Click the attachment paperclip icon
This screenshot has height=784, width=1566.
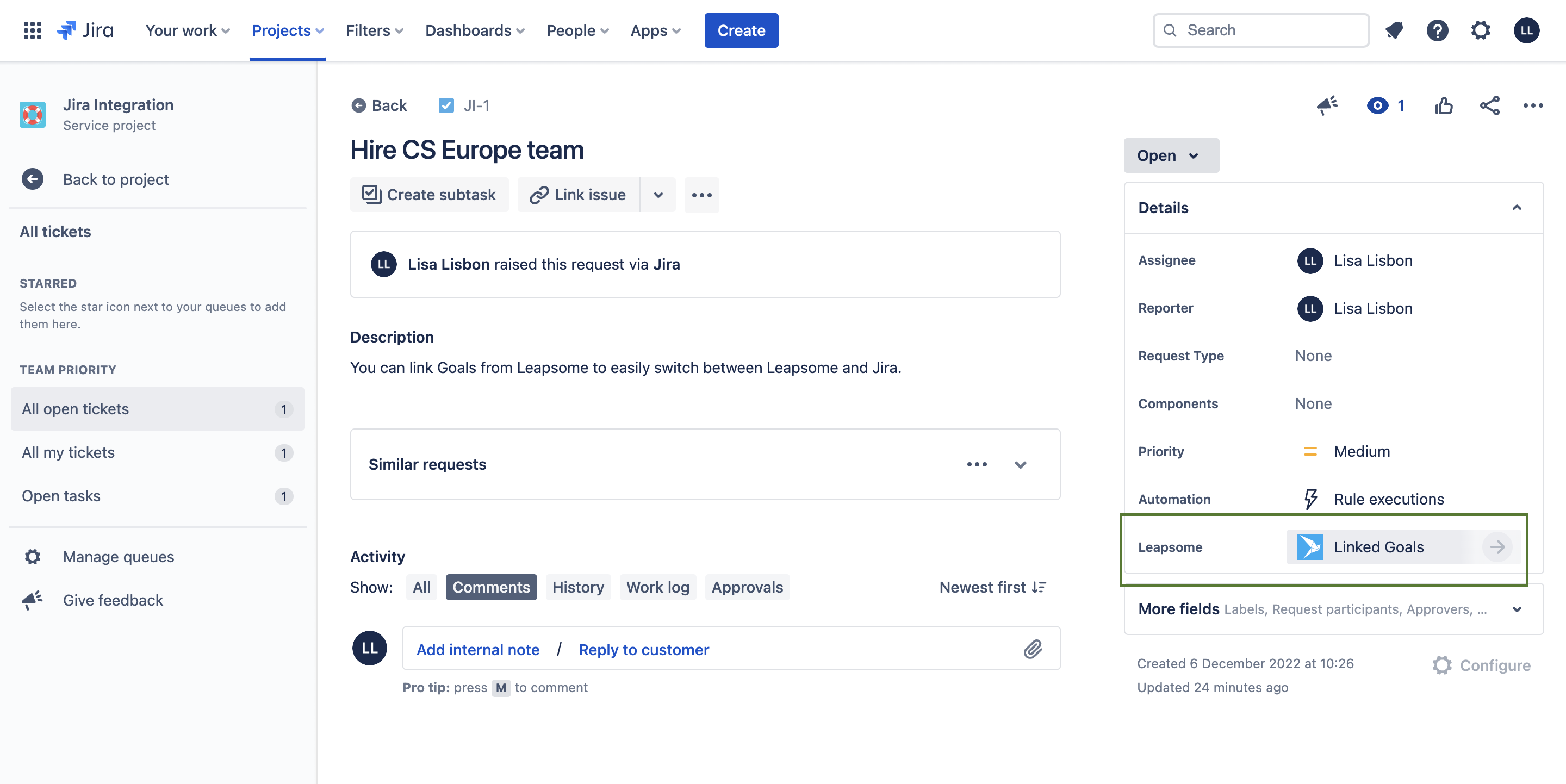1033,649
